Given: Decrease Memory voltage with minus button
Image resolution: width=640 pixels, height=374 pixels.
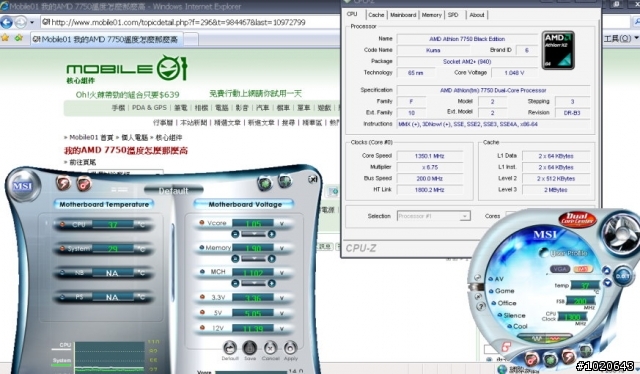Looking at the screenshot, I should 235,258.
